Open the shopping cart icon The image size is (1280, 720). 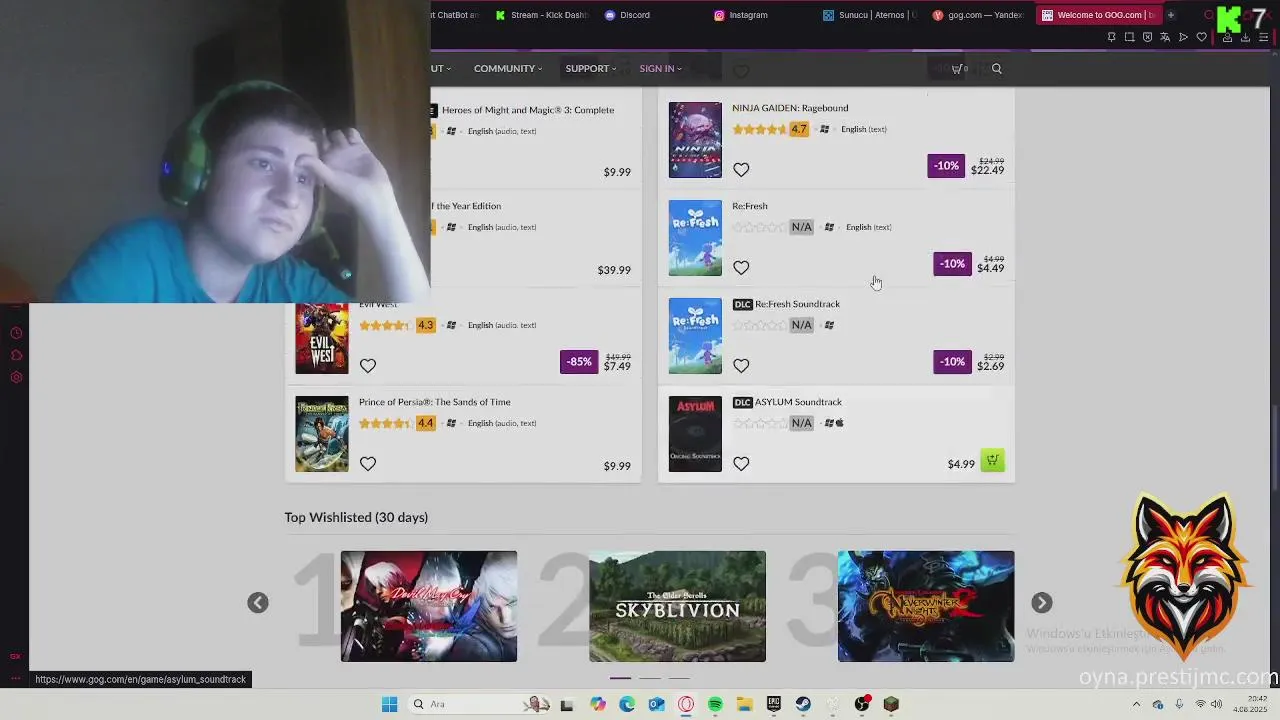tap(959, 69)
